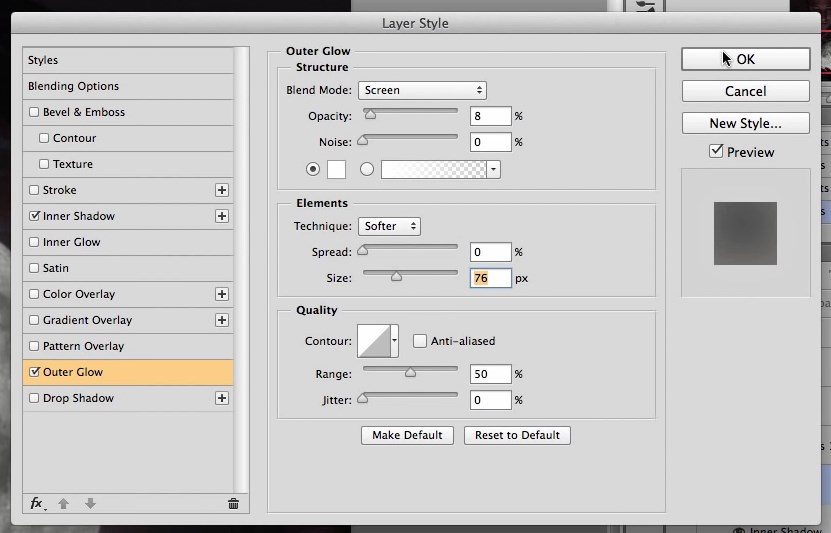Click the OK button
Screen dimensions: 831x533
(746, 59)
